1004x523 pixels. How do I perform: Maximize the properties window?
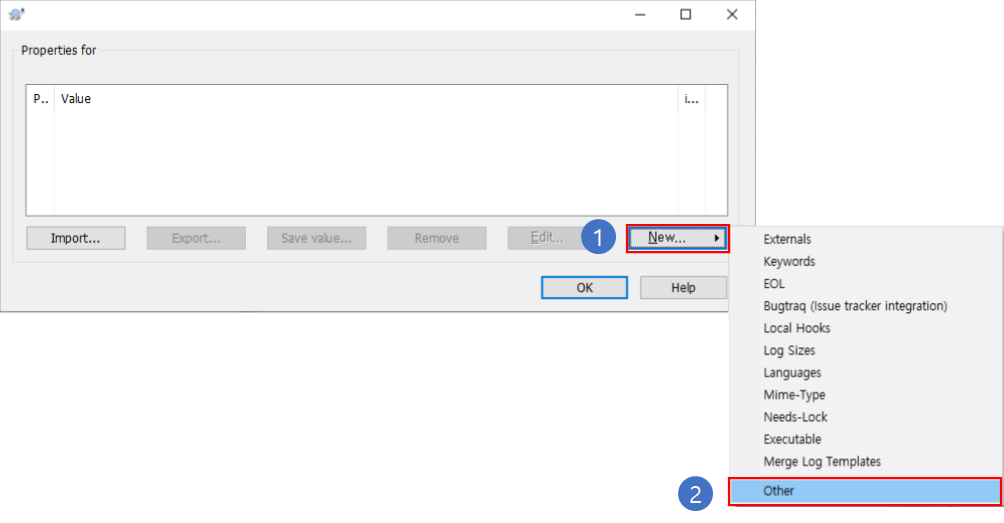[x=686, y=15]
